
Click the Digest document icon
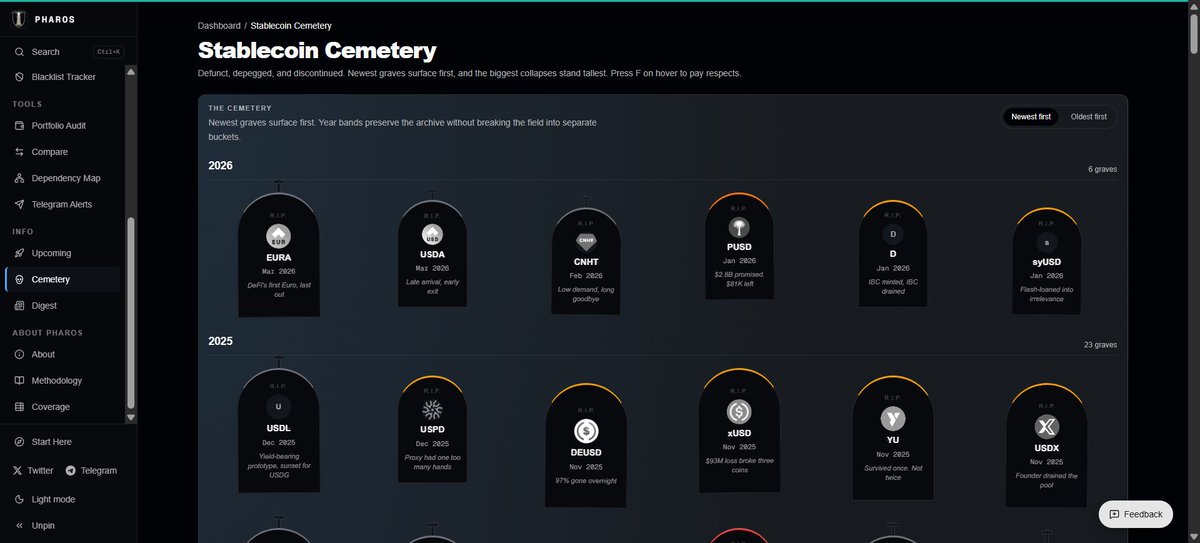click(x=20, y=306)
